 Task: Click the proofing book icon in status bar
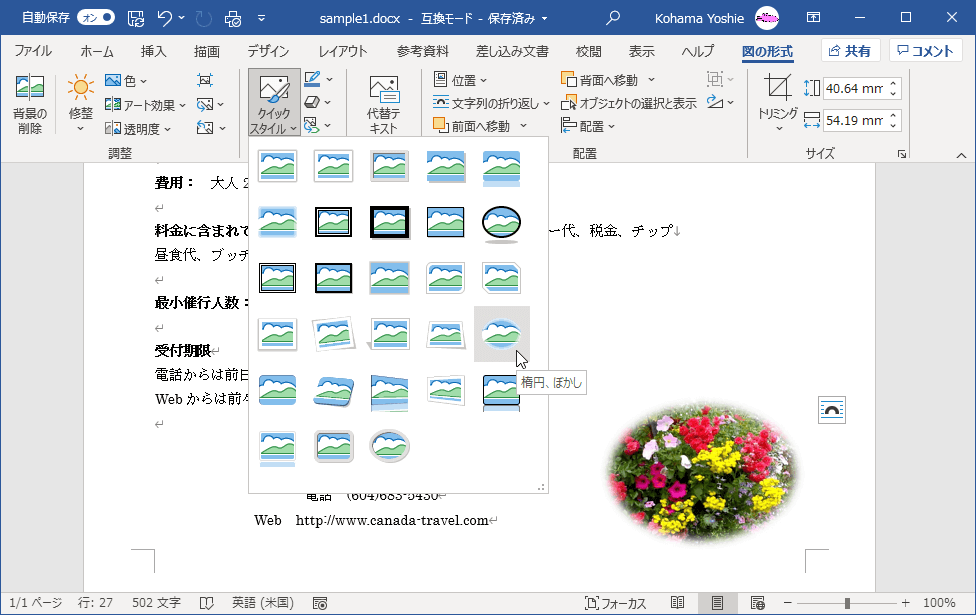pyautogui.click(x=207, y=603)
